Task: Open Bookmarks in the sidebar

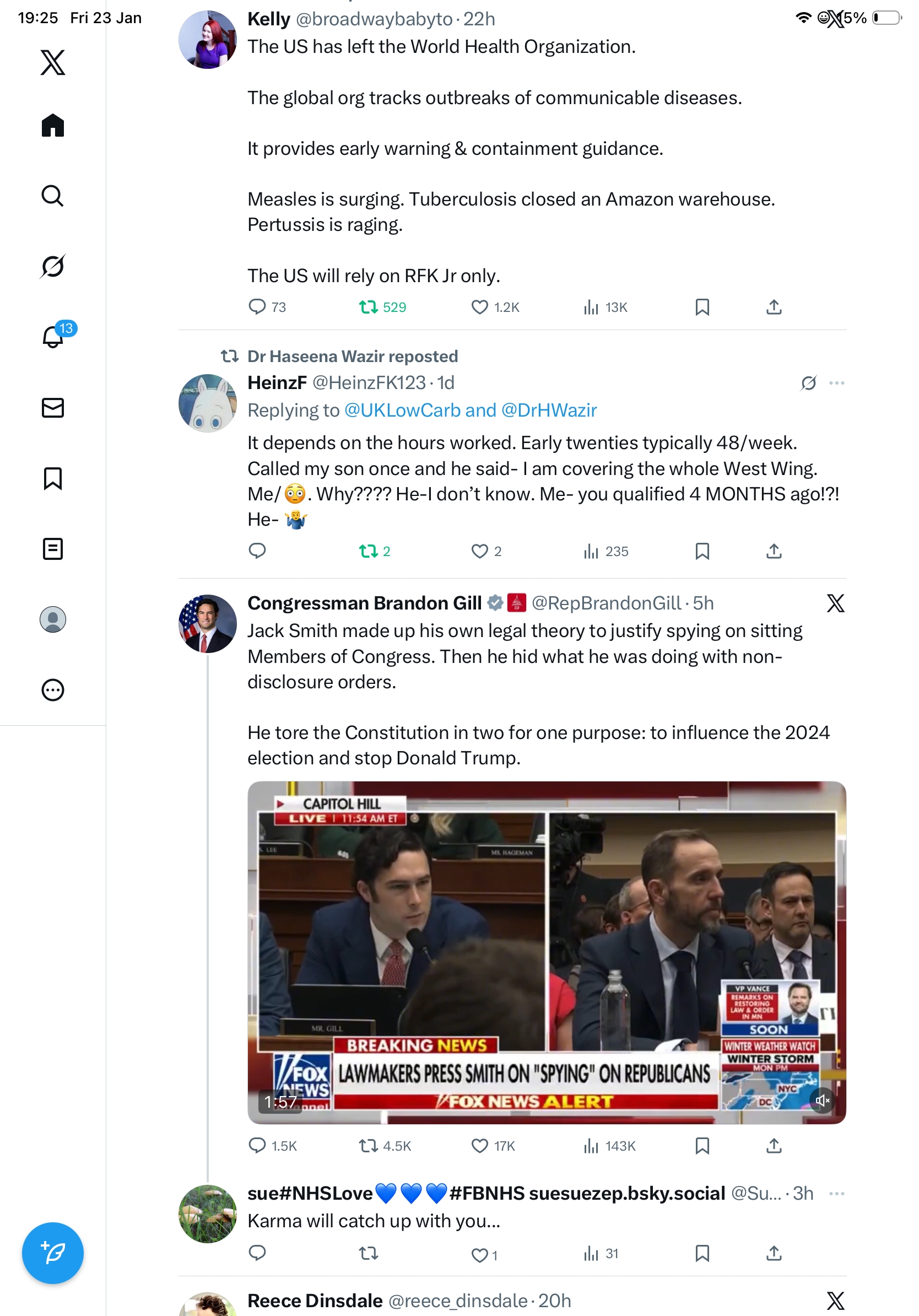Action: [x=53, y=478]
